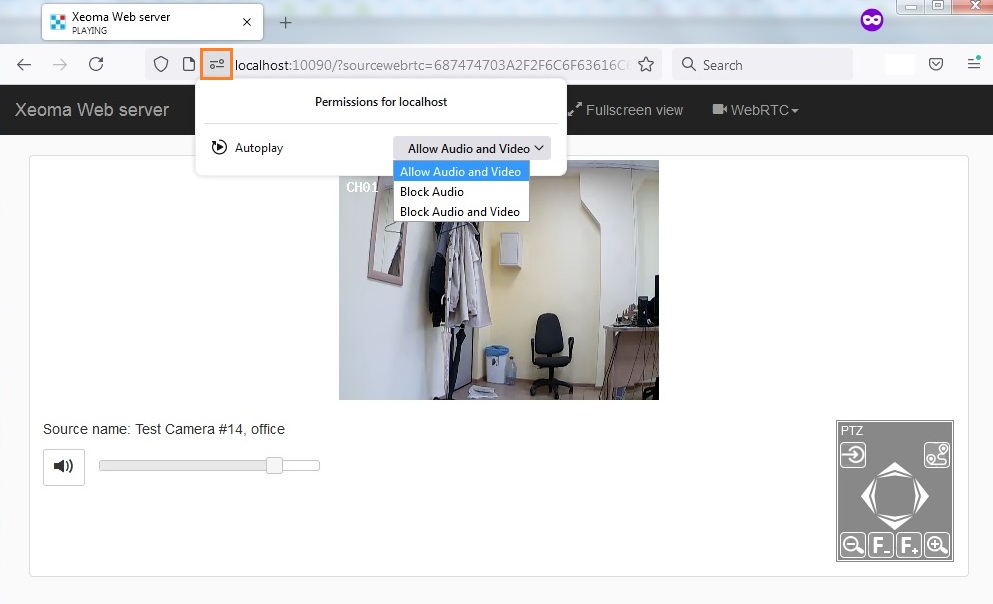Open a new tab with the plus button
Screen dimensions: 993x604
click(x=286, y=23)
